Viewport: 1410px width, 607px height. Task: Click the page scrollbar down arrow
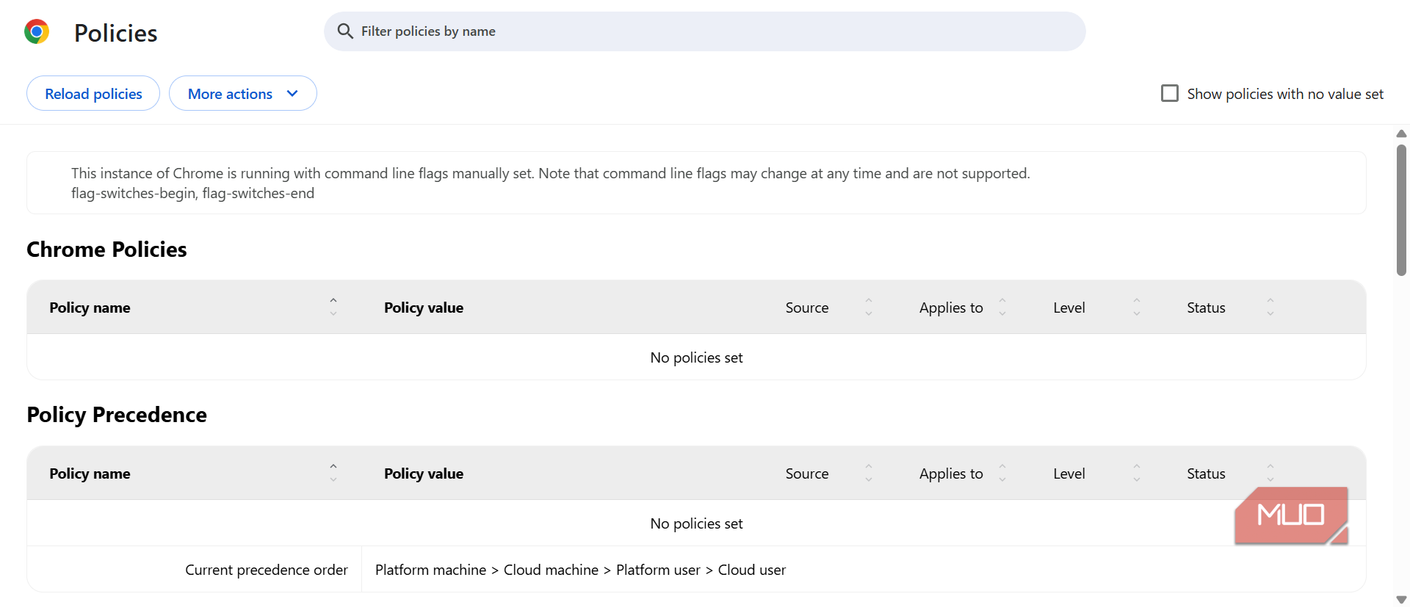click(x=1401, y=600)
